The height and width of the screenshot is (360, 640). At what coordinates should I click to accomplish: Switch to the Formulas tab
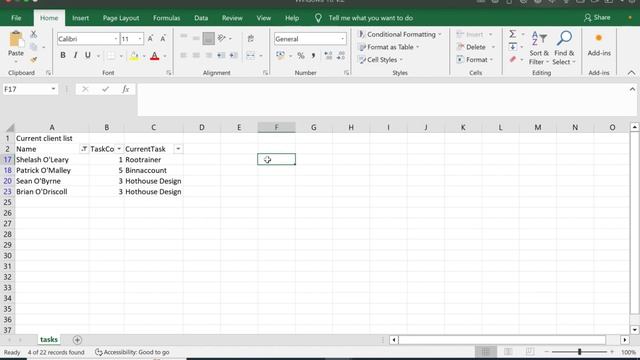tap(167, 18)
